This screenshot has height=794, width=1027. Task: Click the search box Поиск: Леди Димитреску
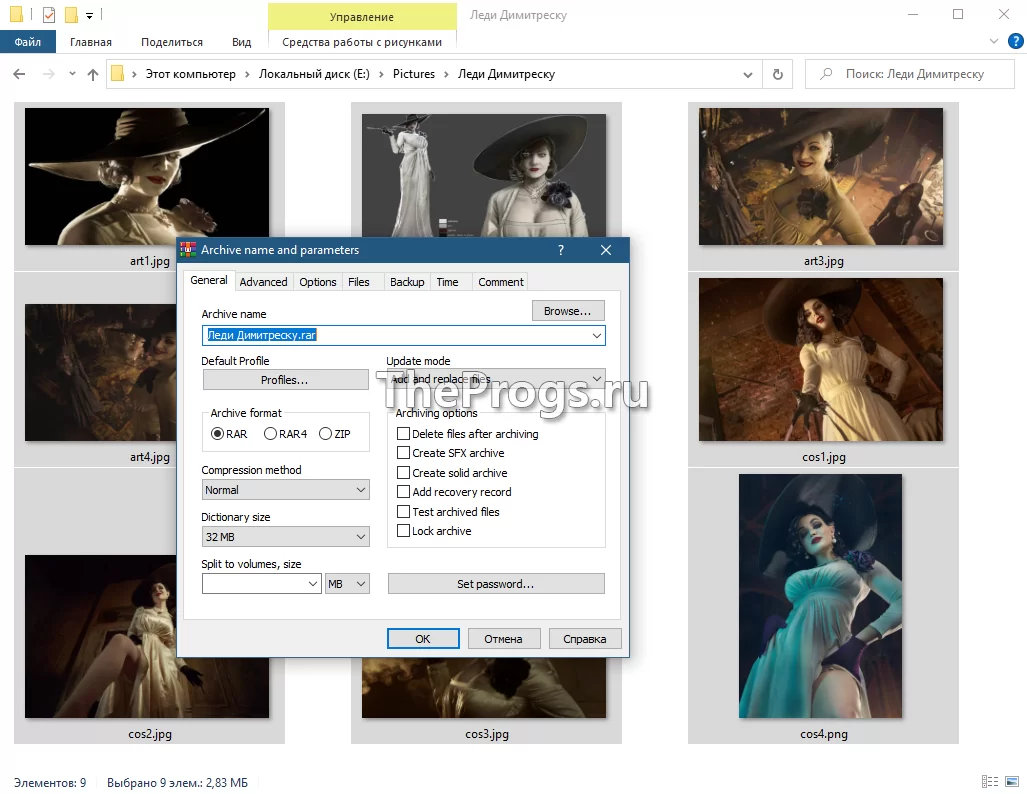point(910,74)
